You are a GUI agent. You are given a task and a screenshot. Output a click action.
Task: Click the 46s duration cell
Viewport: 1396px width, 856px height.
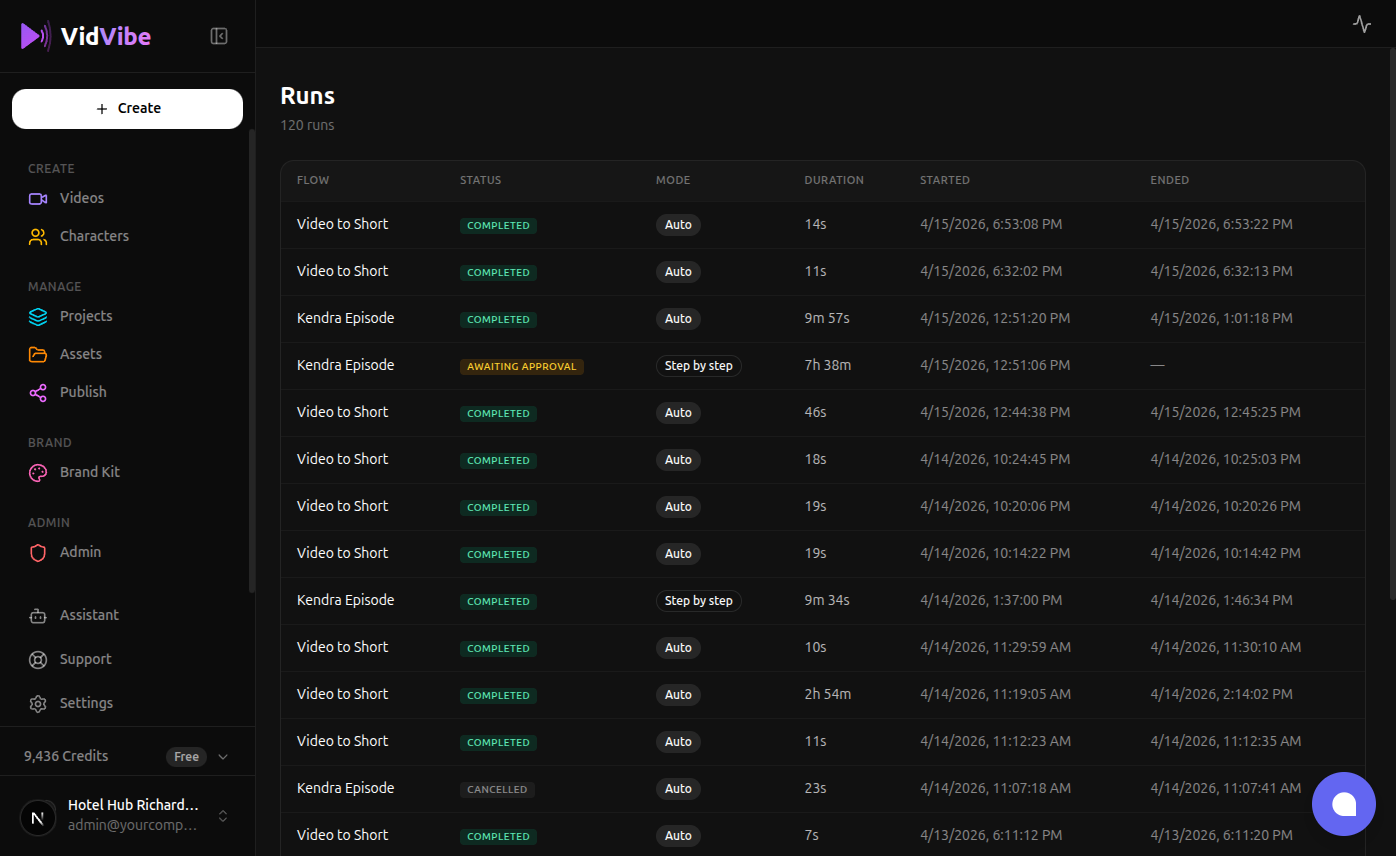point(816,412)
